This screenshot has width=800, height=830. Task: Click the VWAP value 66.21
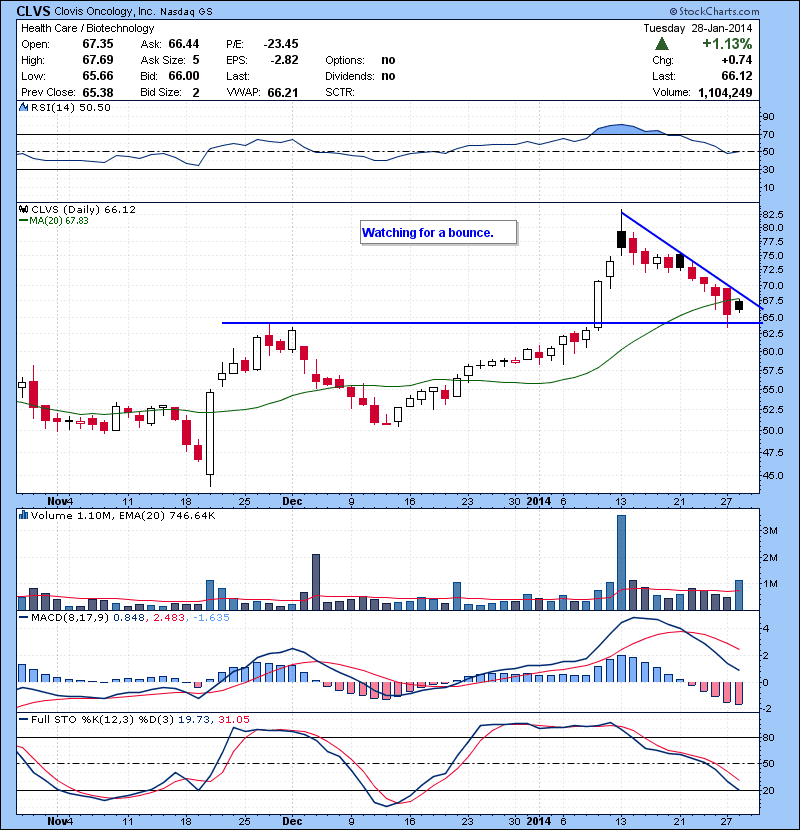283,92
